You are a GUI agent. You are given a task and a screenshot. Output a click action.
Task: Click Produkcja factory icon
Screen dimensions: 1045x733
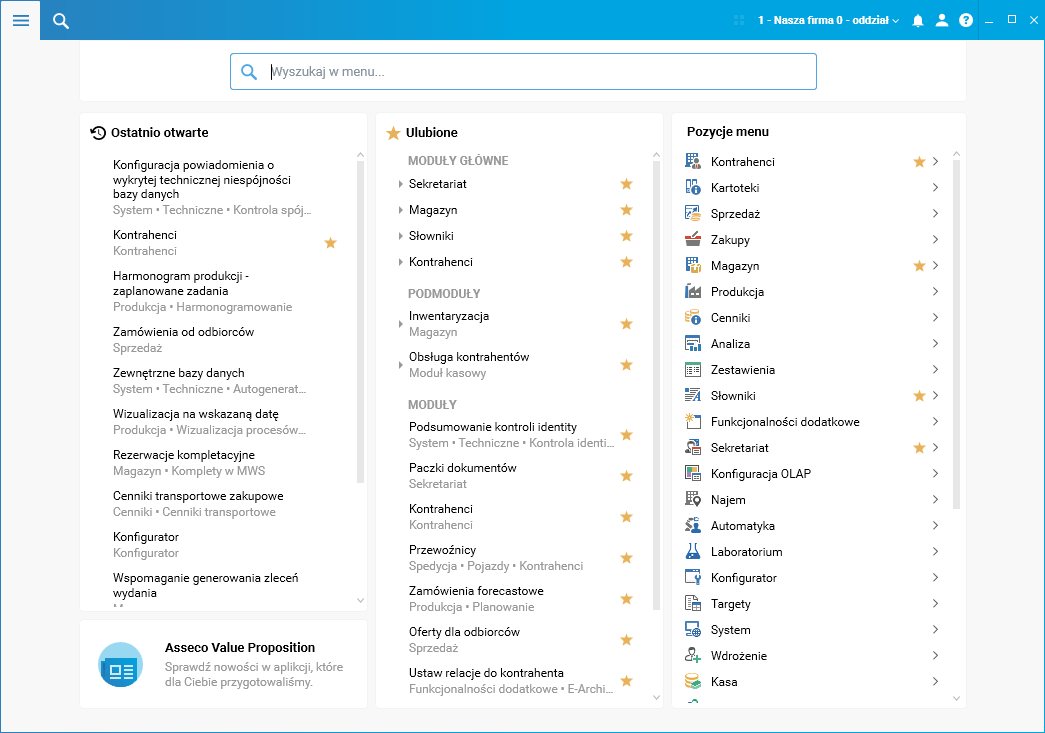click(693, 291)
